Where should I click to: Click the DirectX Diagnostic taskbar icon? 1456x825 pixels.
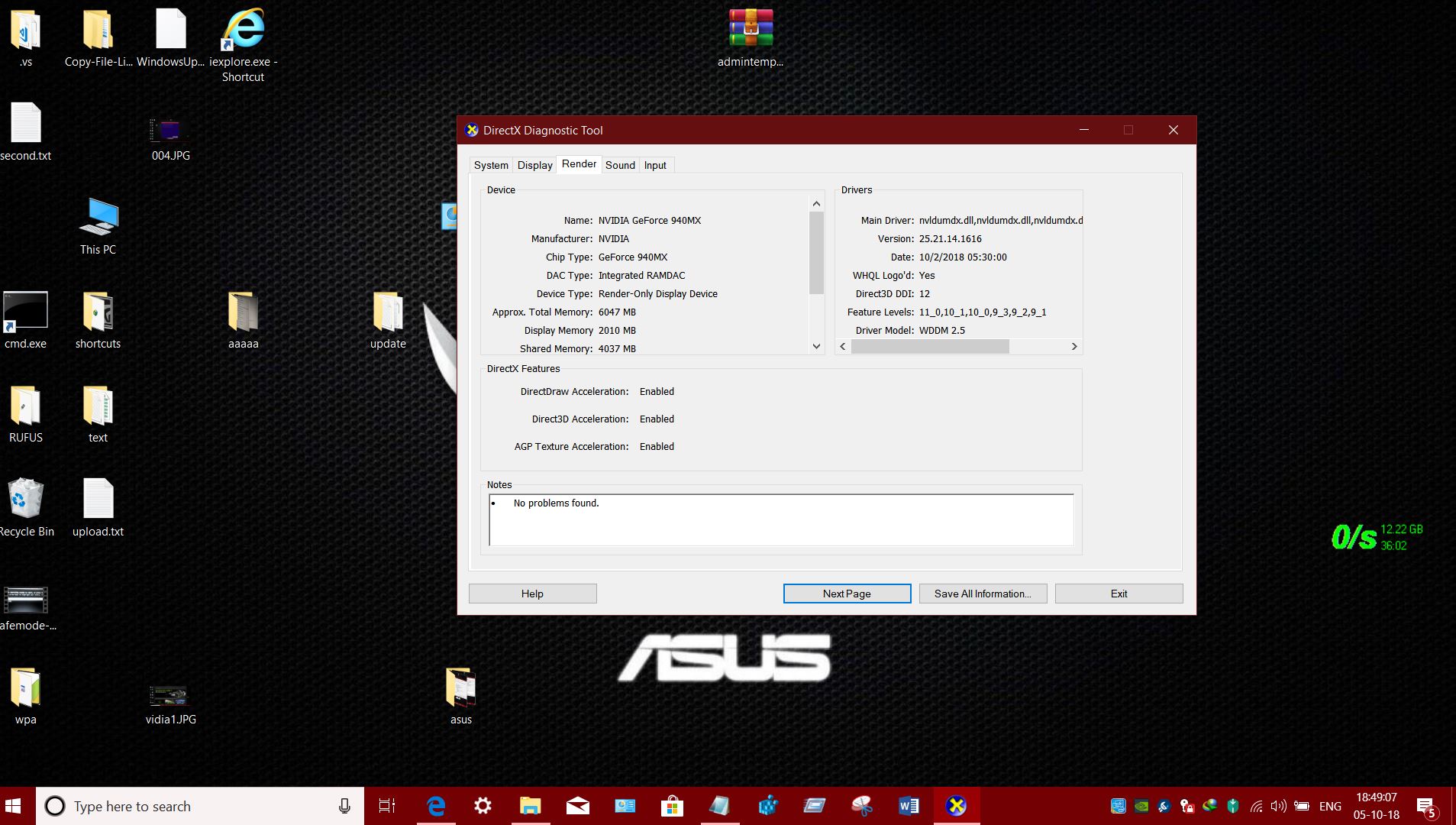coord(956,806)
